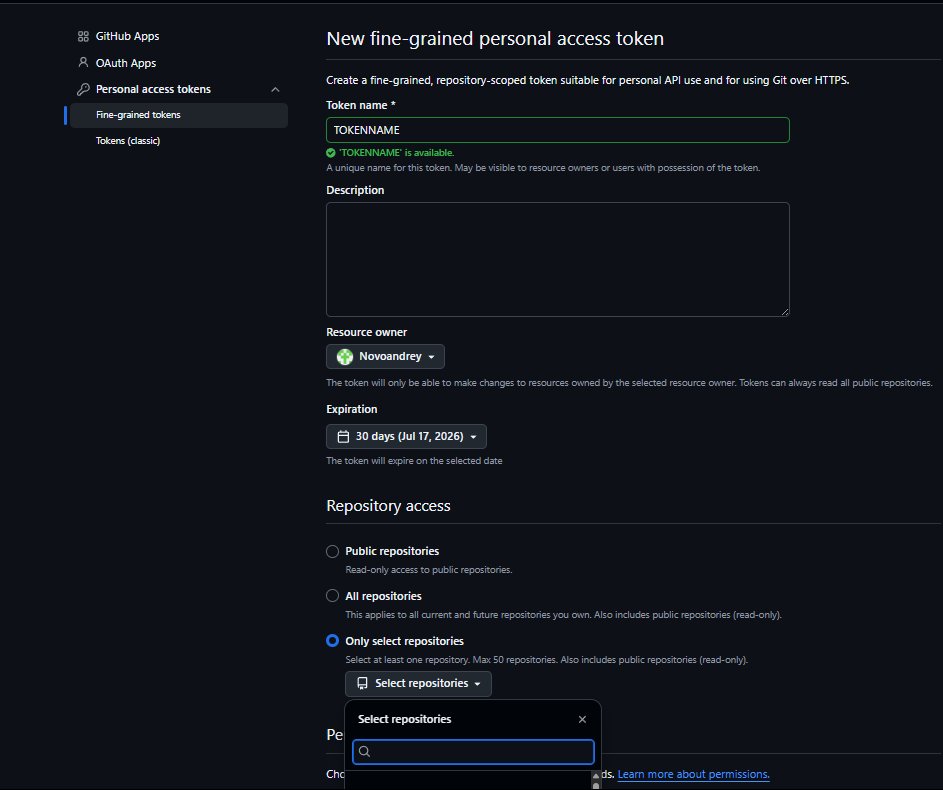
Task: Click 'TOKENNAME' is available message
Action: 396,153
